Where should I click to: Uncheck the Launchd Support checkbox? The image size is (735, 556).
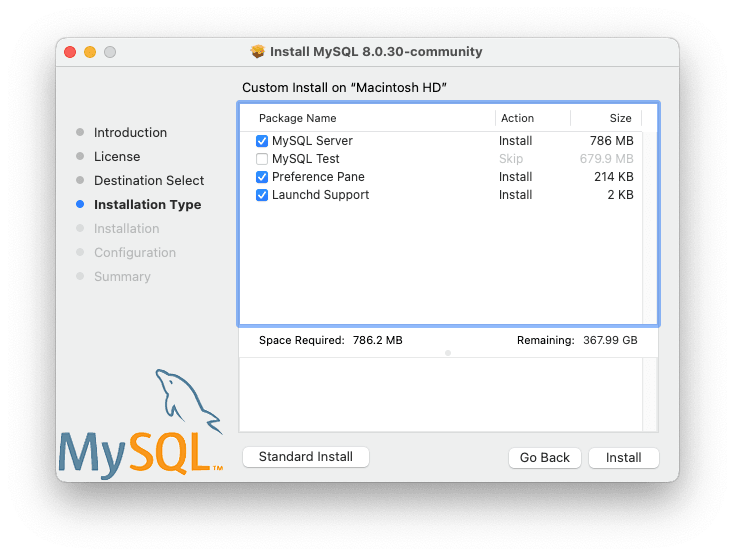[262, 195]
